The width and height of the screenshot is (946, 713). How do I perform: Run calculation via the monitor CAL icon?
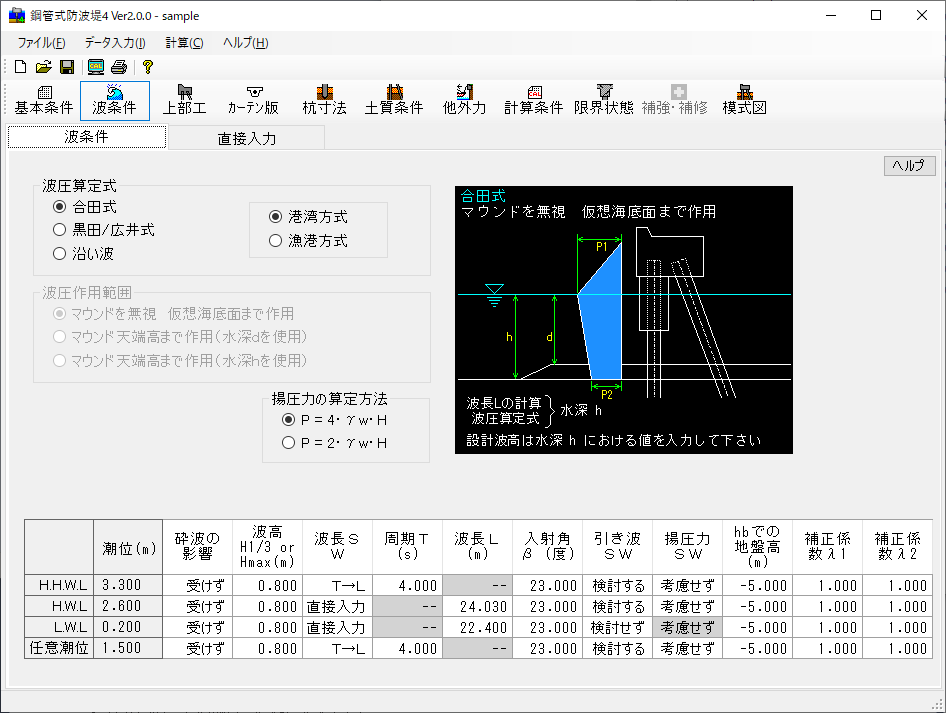95,67
